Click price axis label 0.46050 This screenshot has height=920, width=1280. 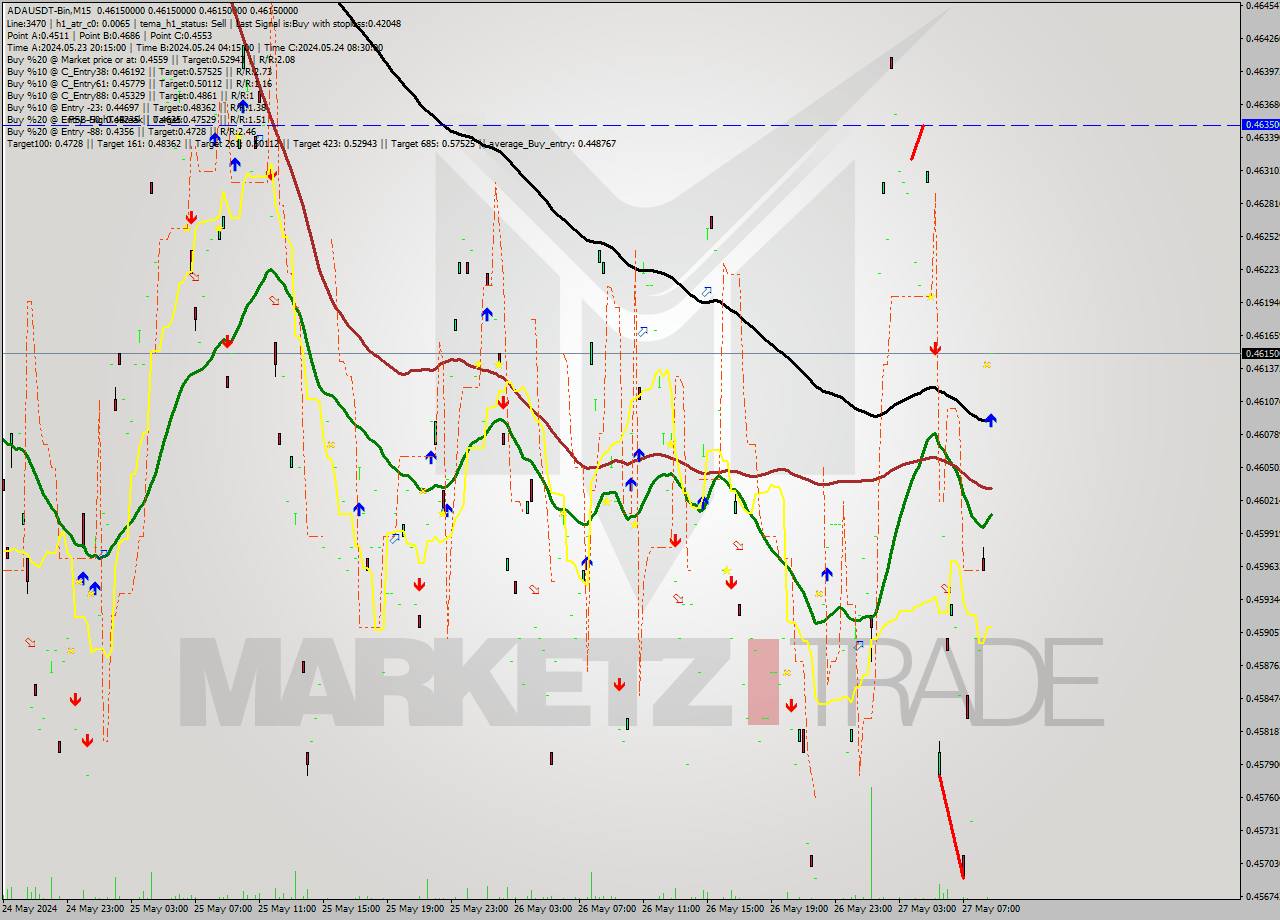(1261, 467)
